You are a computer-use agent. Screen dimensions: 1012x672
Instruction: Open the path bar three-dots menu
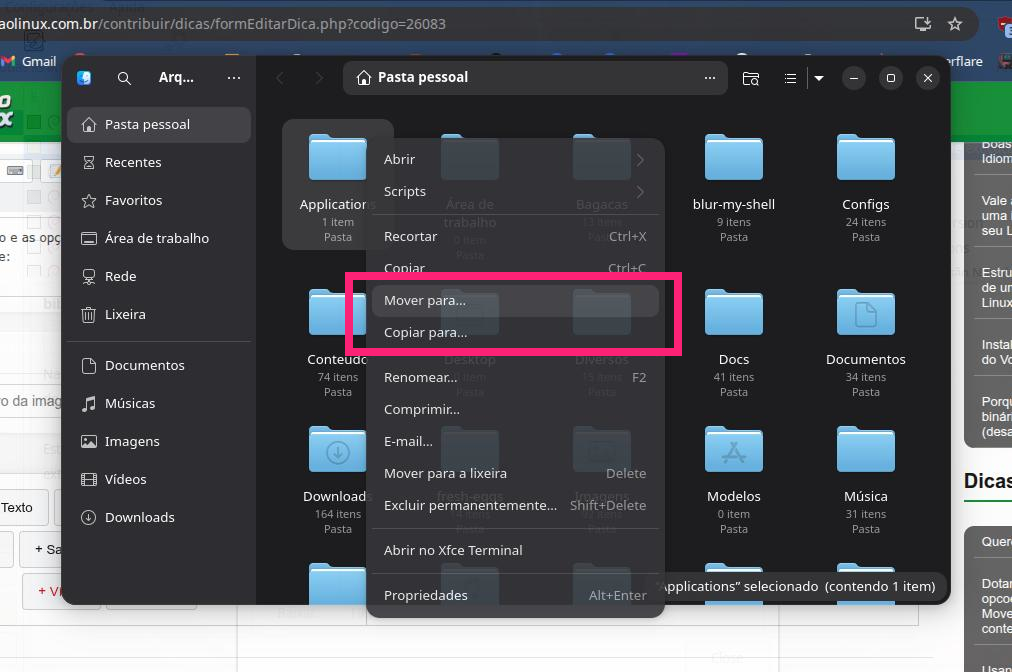point(710,78)
